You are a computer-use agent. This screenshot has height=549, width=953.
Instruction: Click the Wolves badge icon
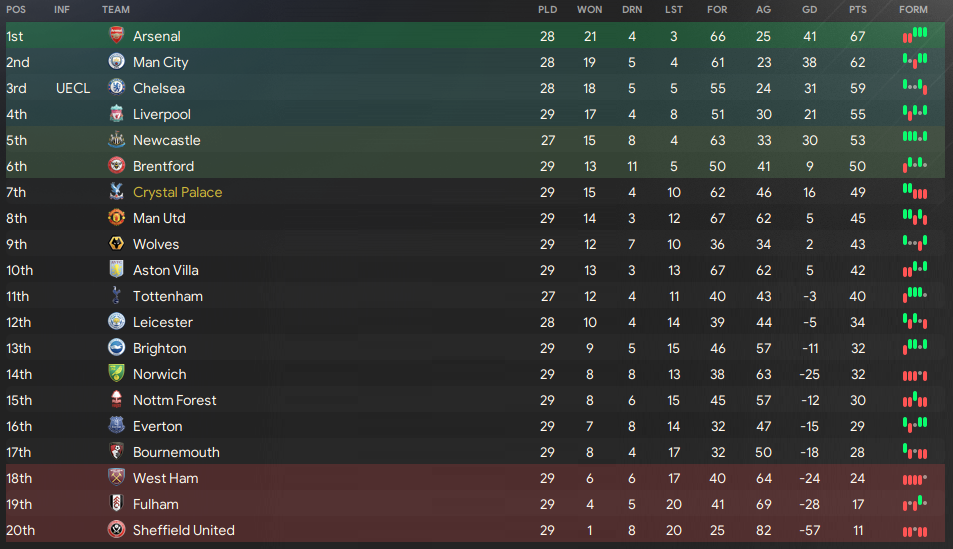coord(116,243)
